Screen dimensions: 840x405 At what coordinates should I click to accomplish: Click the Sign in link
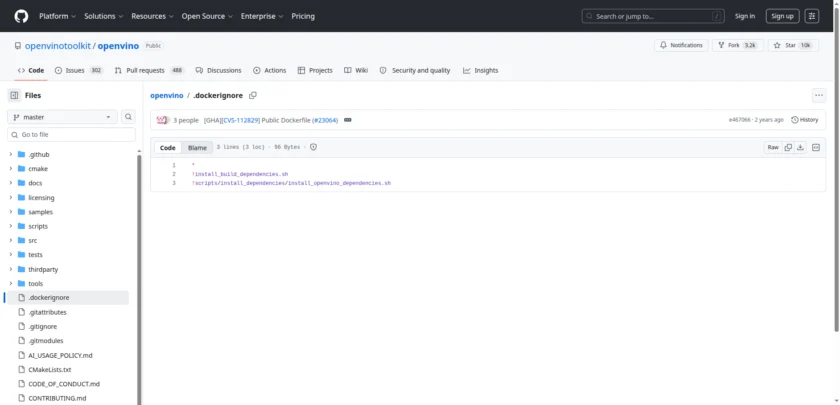click(x=745, y=16)
